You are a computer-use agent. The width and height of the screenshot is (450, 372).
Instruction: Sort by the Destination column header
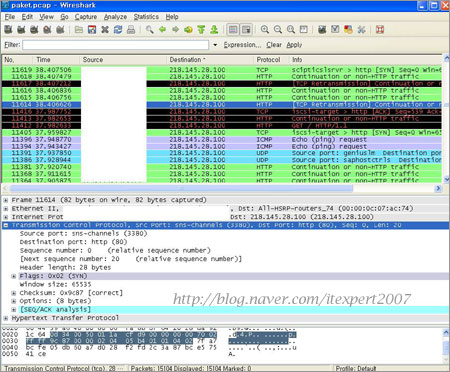coord(210,60)
